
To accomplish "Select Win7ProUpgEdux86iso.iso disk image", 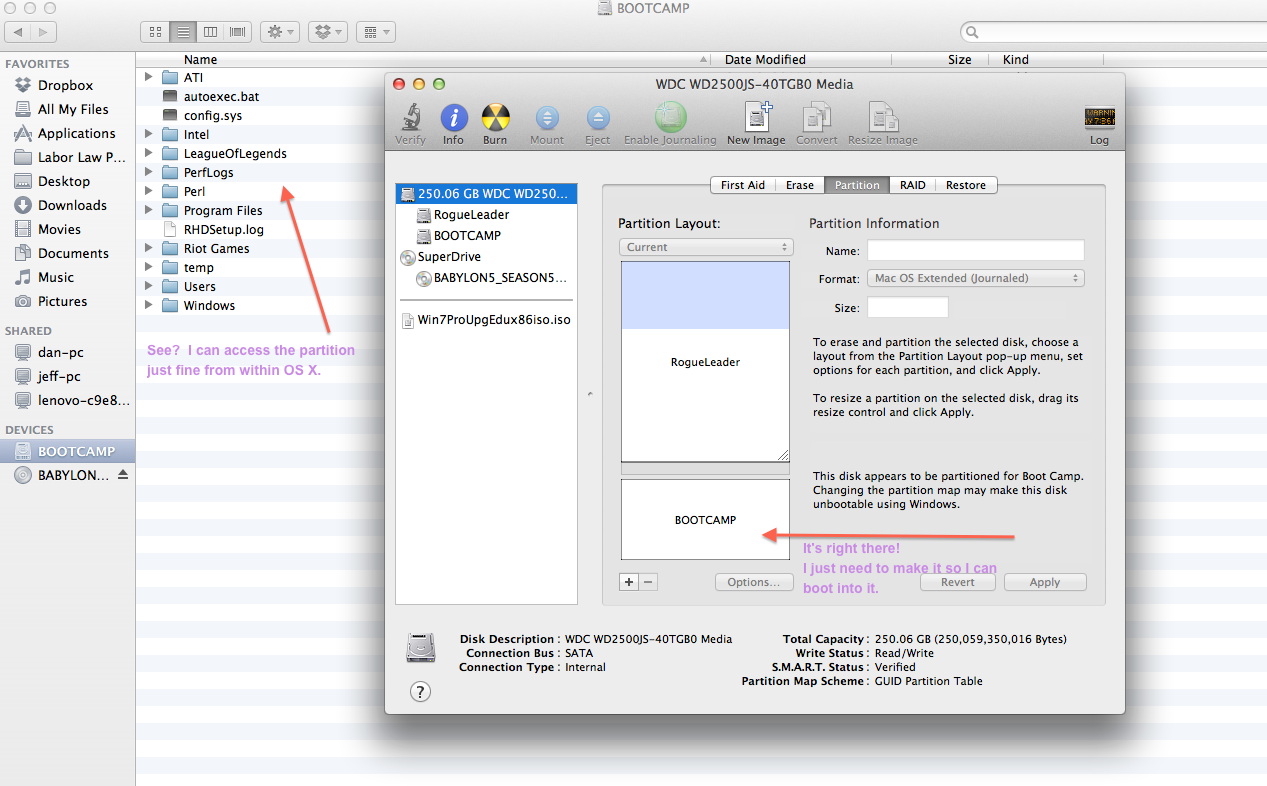I will (487, 320).
